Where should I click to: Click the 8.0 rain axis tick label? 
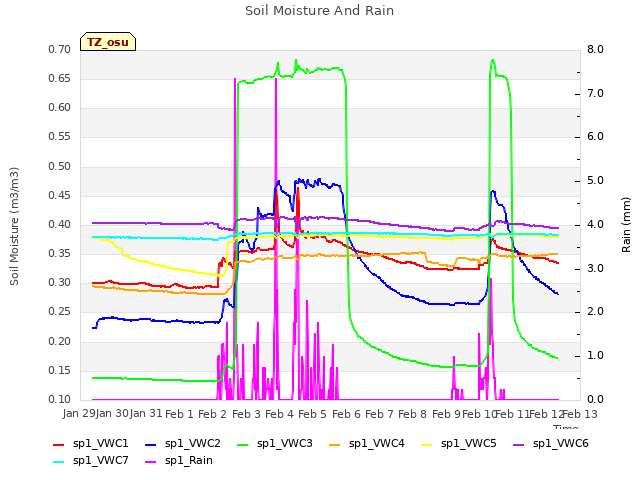click(x=595, y=49)
